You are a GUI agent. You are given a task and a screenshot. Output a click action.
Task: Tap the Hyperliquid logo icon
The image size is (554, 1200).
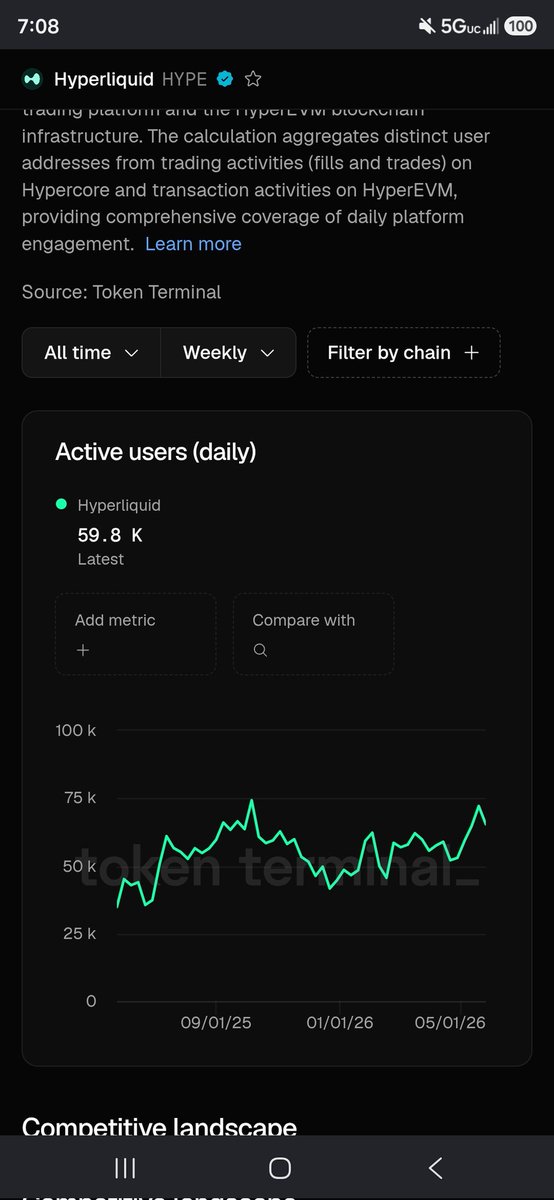pos(32,78)
